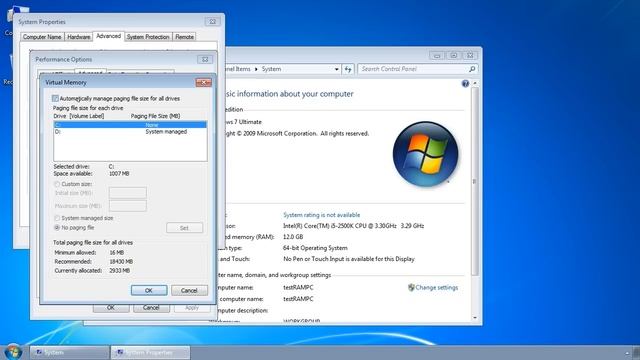Click the Initial size input field
The height and width of the screenshot is (360, 640).
[x=128, y=193]
